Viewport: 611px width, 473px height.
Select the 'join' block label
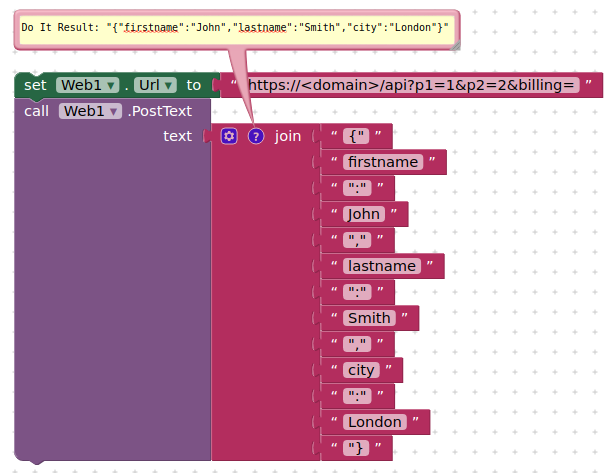pyautogui.click(x=288, y=136)
